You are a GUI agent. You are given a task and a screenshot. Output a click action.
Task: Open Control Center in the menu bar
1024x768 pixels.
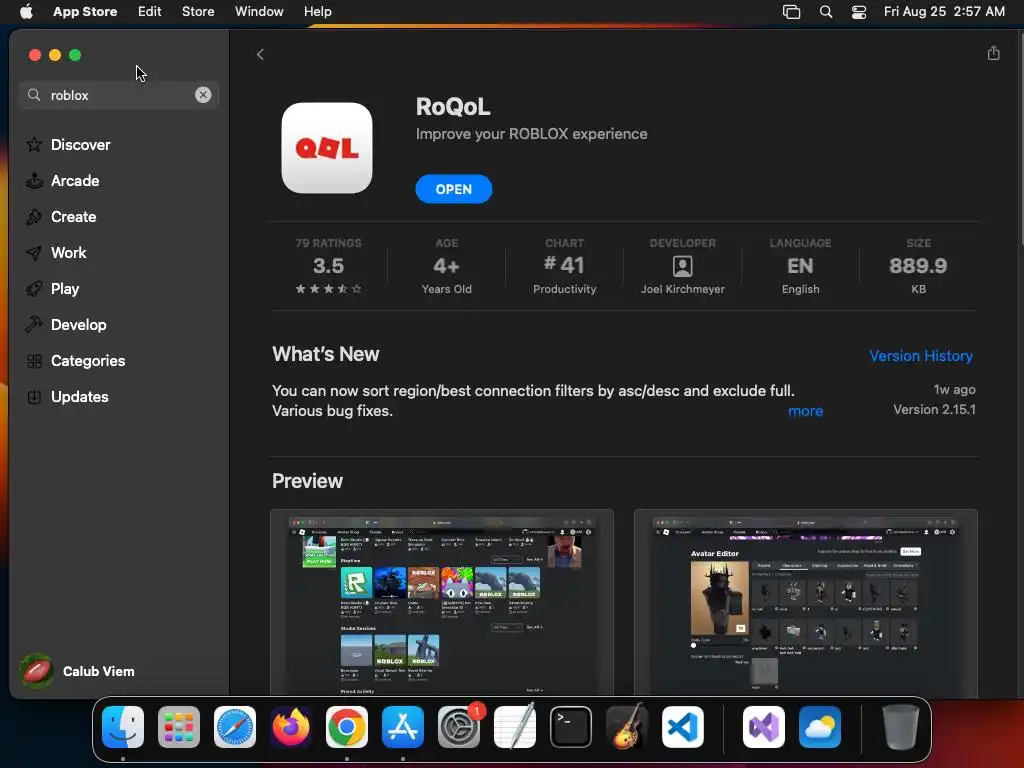click(859, 11)
